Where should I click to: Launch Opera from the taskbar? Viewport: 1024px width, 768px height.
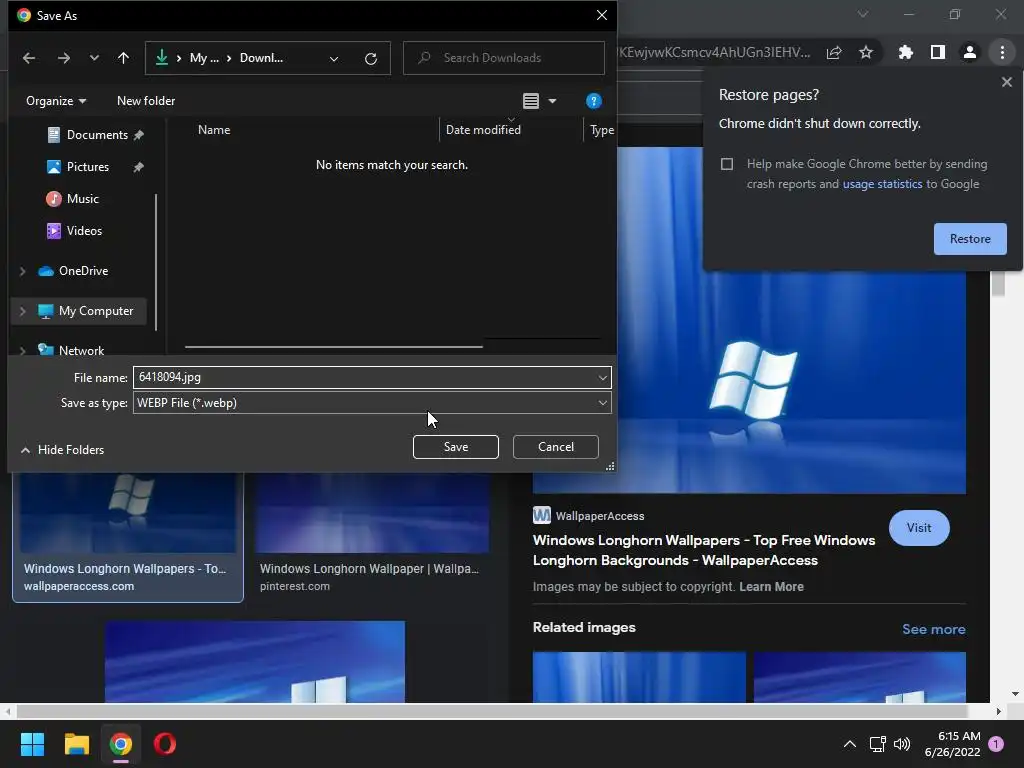click(x=165, y=744)
